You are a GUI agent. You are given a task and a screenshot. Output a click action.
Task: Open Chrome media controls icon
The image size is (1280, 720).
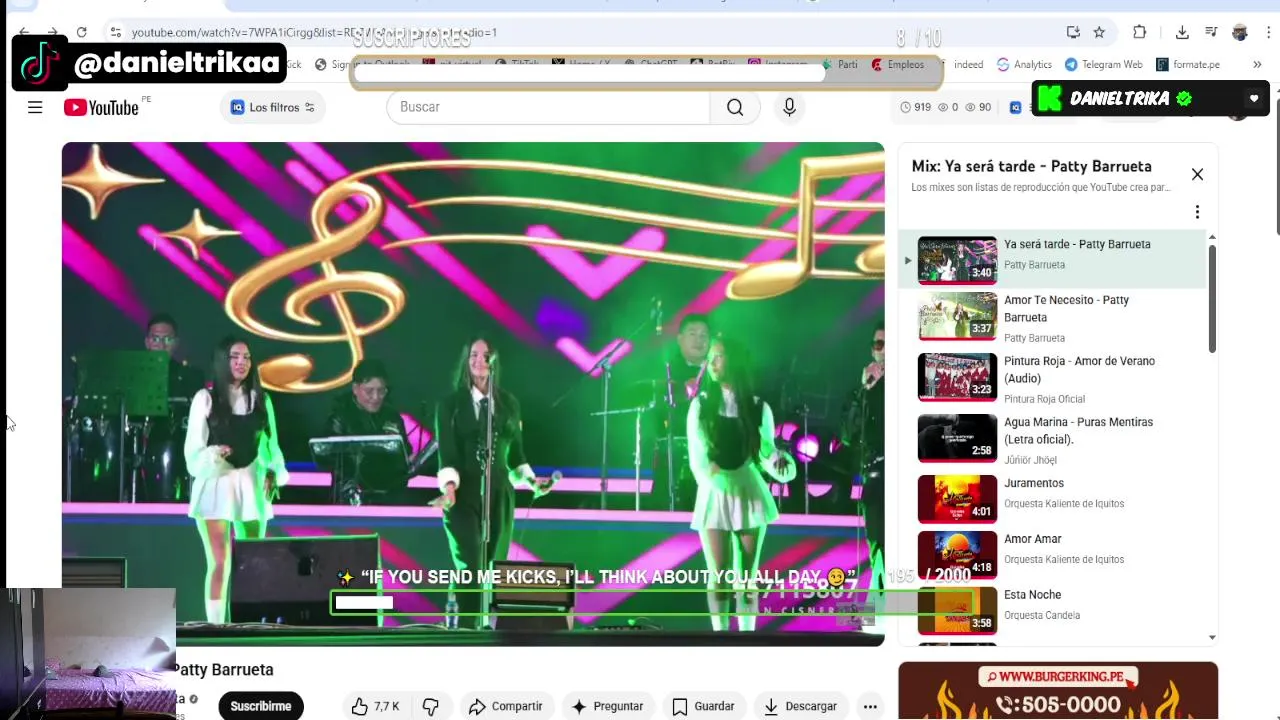(1211, 32)
